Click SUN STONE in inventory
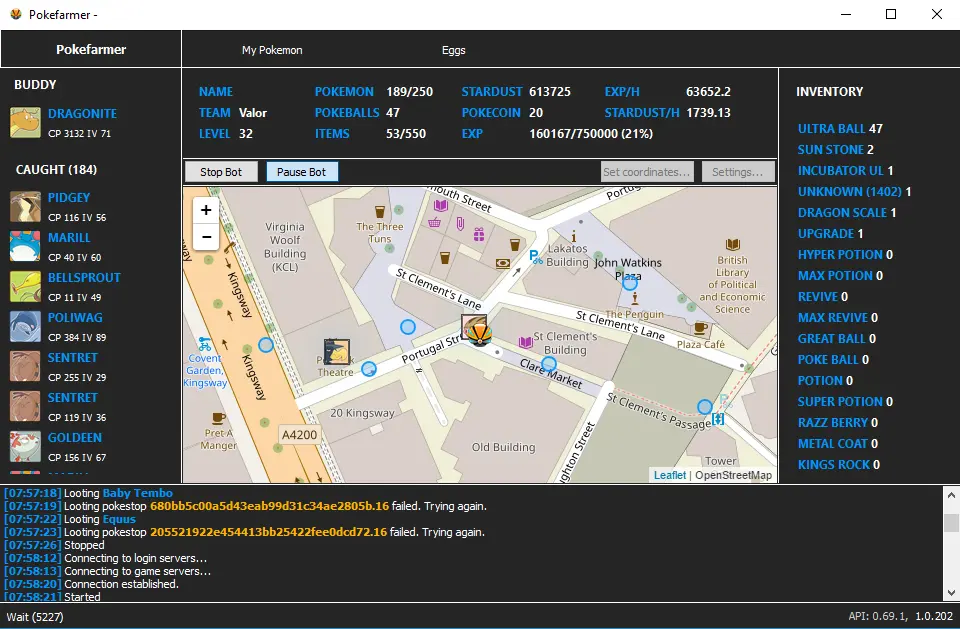The image size is (960, 629). pyautogui.click(x=836, y=149)
